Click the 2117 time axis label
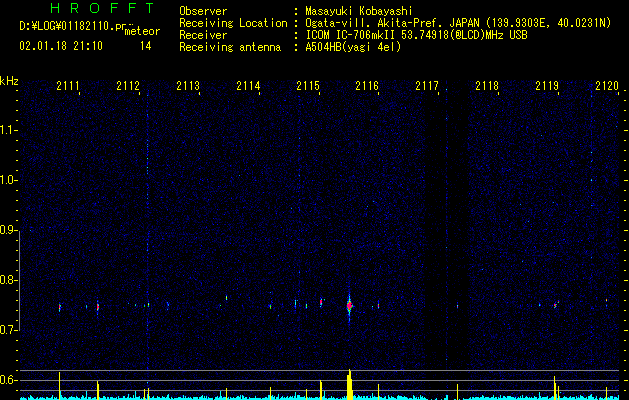629x400 pixels. [x=427, y=86]
